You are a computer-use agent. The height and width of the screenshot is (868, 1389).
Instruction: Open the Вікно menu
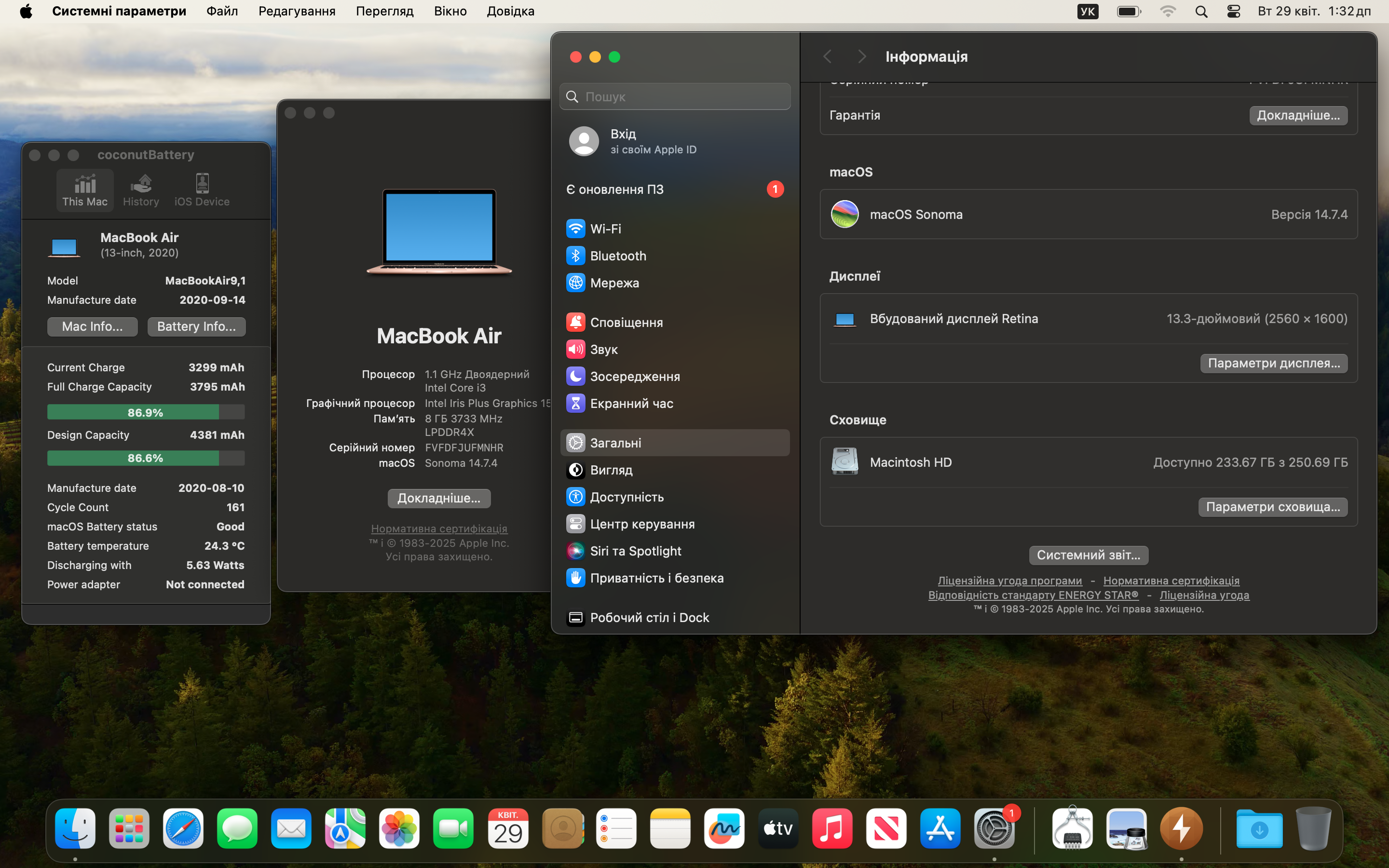click(x=450, y=11)
